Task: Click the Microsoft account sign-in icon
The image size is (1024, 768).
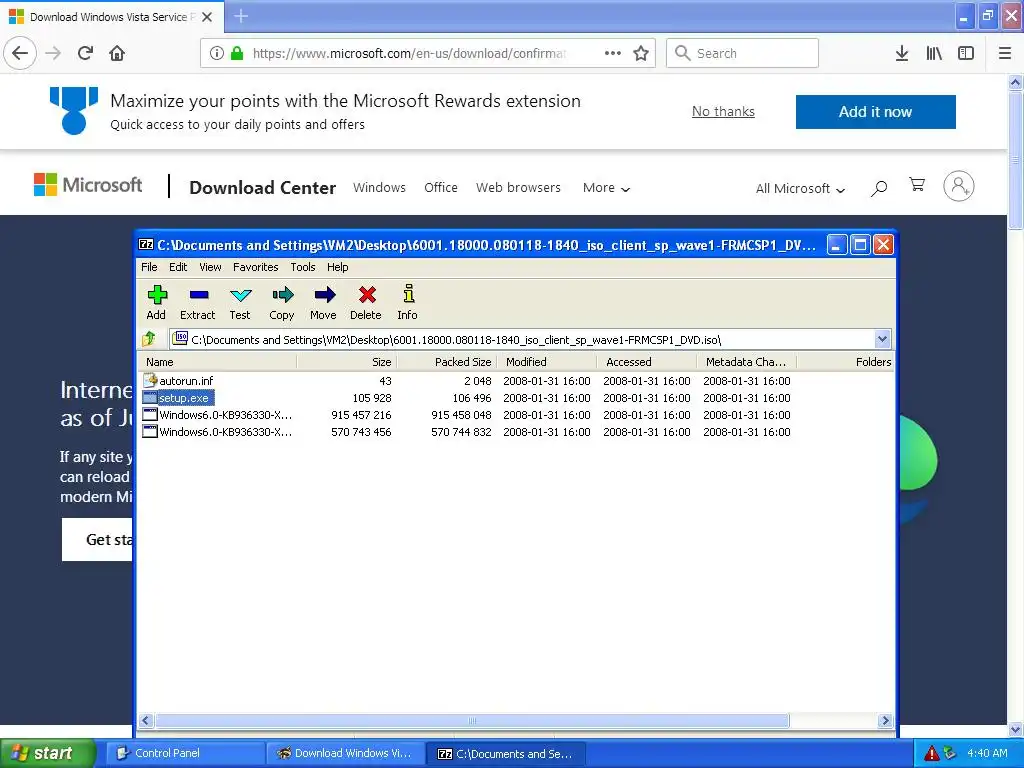Action: (x=959, y=186)
